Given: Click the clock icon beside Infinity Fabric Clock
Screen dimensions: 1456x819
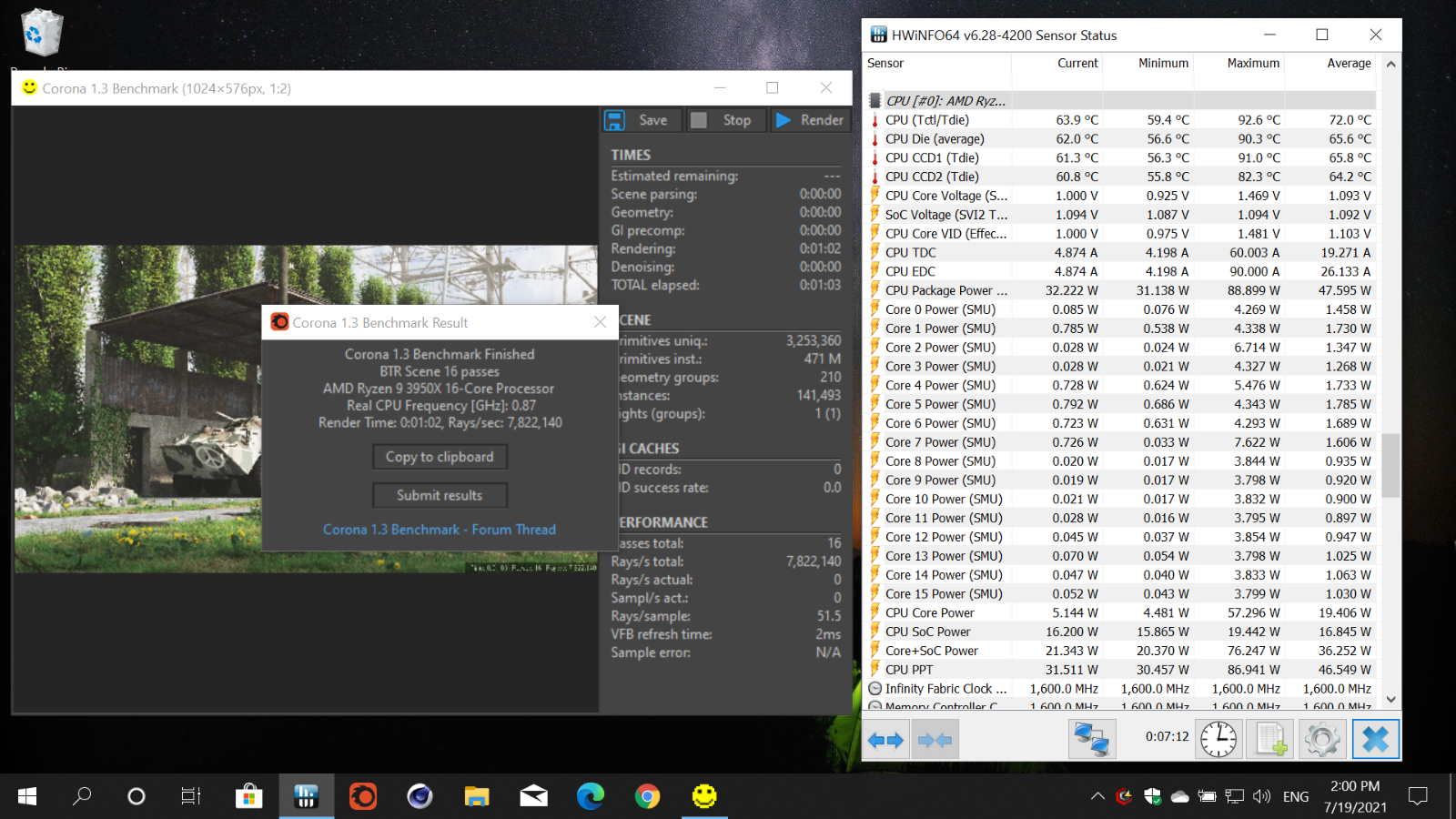Looking at the screenshot, I should pyautogui.click(x=875, y=689).
